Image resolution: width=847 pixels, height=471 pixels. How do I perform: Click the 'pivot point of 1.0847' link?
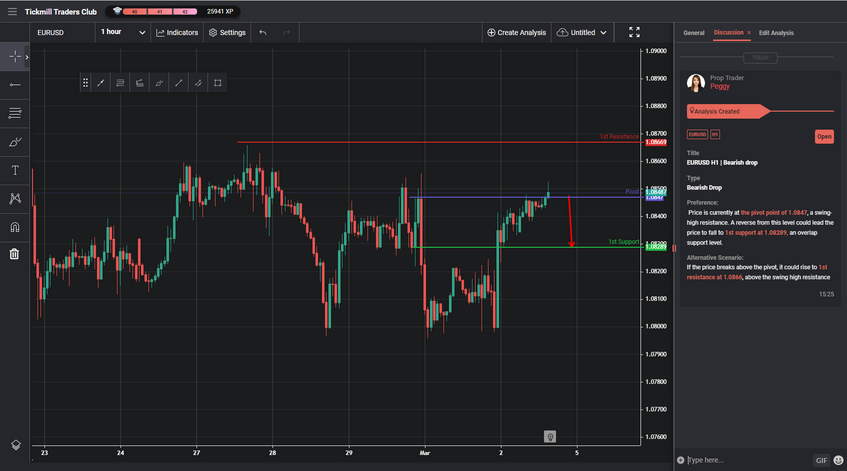(774, 213)
